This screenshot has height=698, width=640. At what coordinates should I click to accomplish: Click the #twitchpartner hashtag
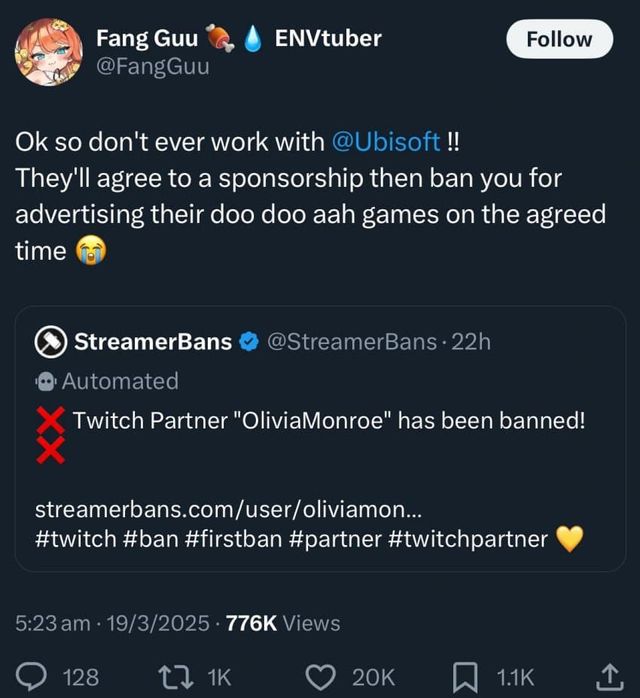(467, 539)
